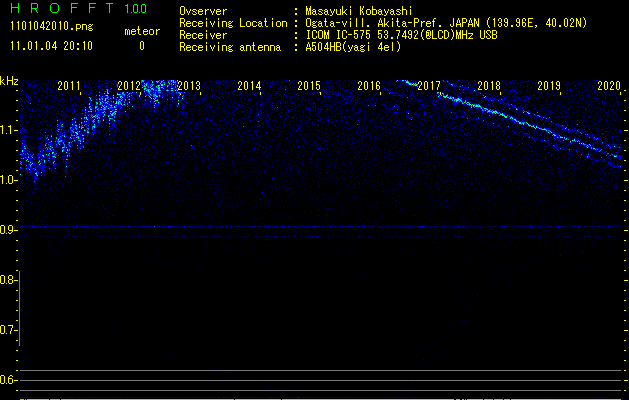
Task: Click the 1.1 kHz axis label
Action: 7,130
